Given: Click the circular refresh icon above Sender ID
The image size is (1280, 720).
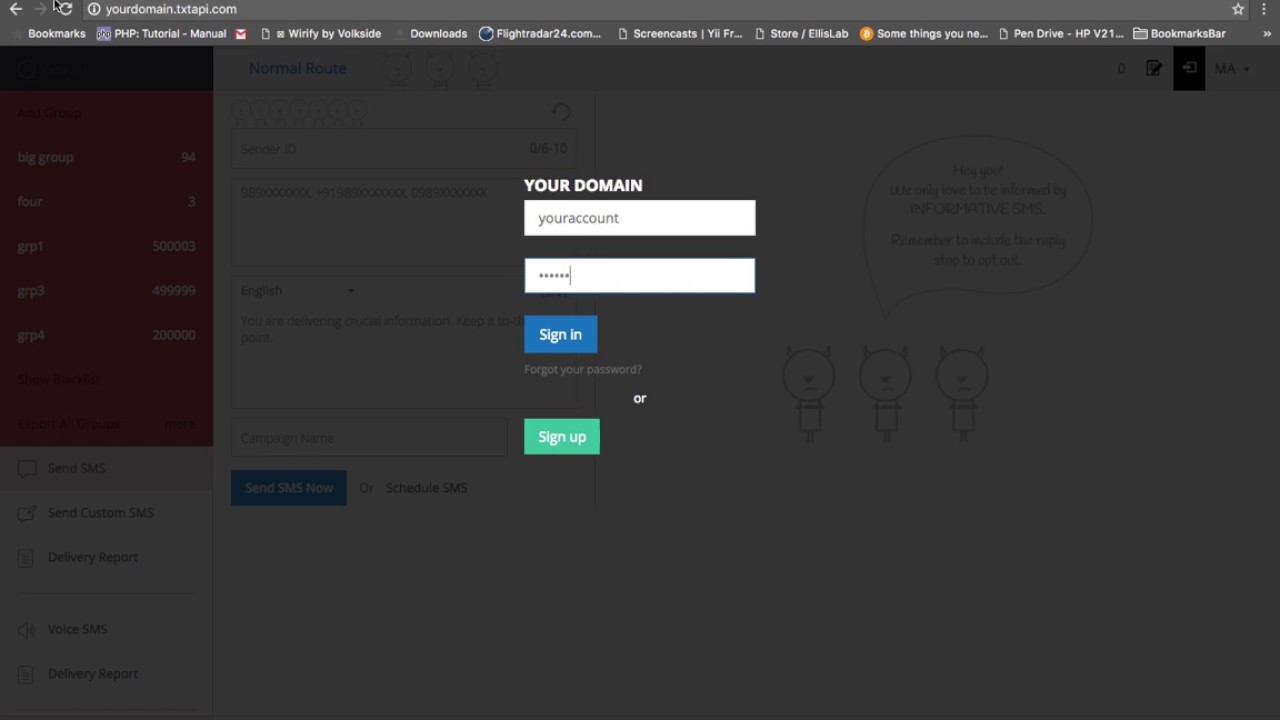Looking at the screenshot, I should click(561, 112).
